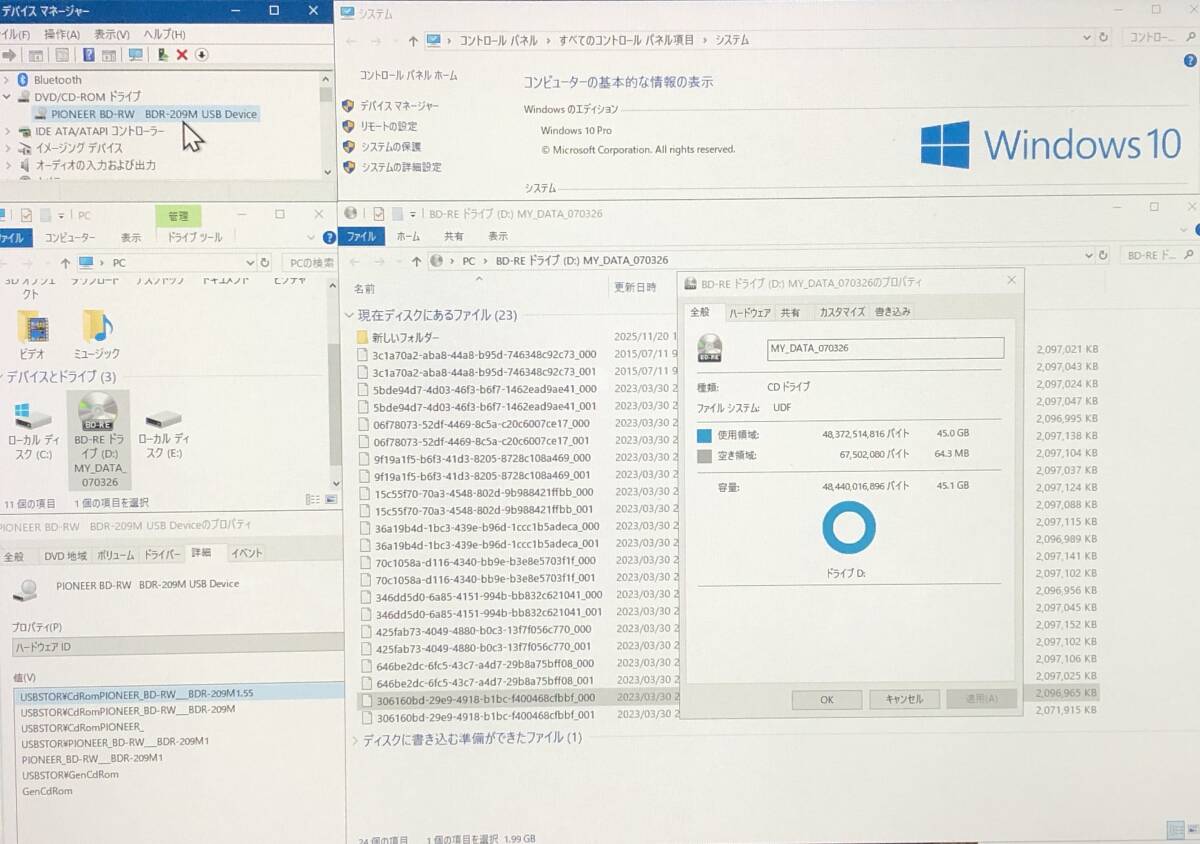The height and width of the screenshot is (844, 1200).
Task: Click the MY_DATA_070326 volume name field
Action: 885,348
